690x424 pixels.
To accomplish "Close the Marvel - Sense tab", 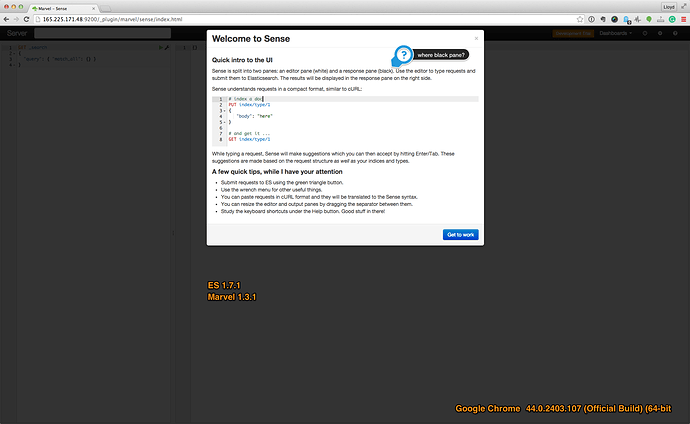I will click(93, 8).
